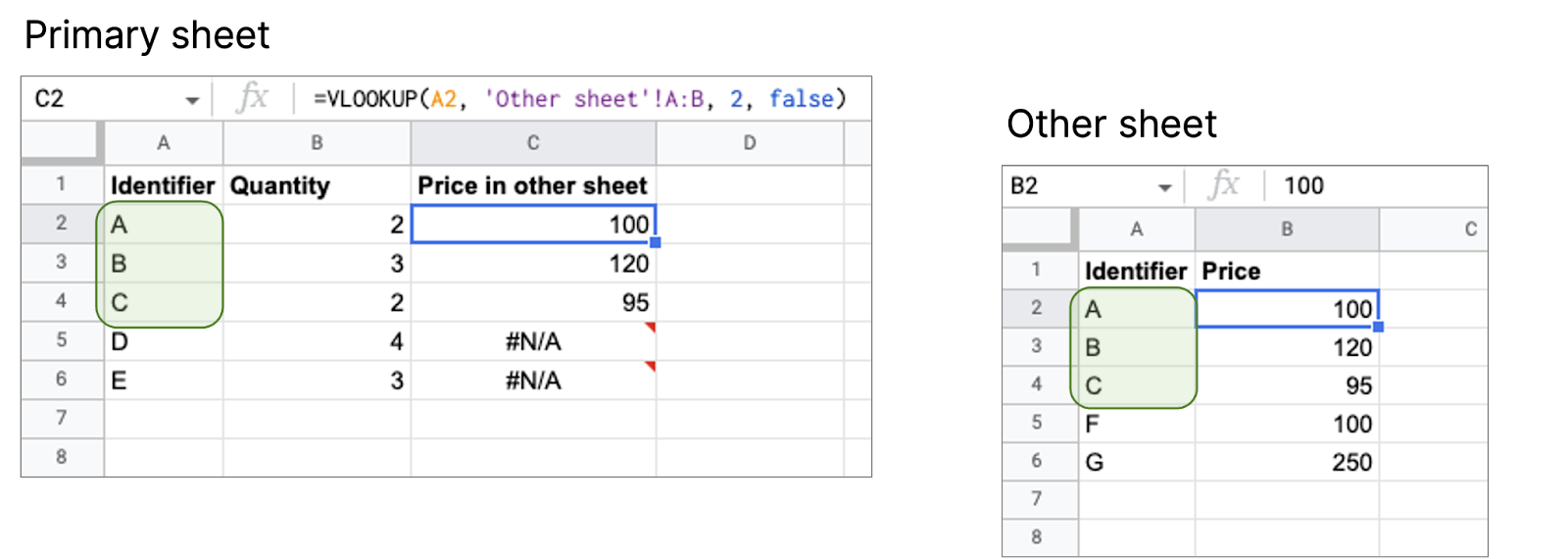
Task: Open the C2 name box dropdown arrow
Action: click(192, 100)
